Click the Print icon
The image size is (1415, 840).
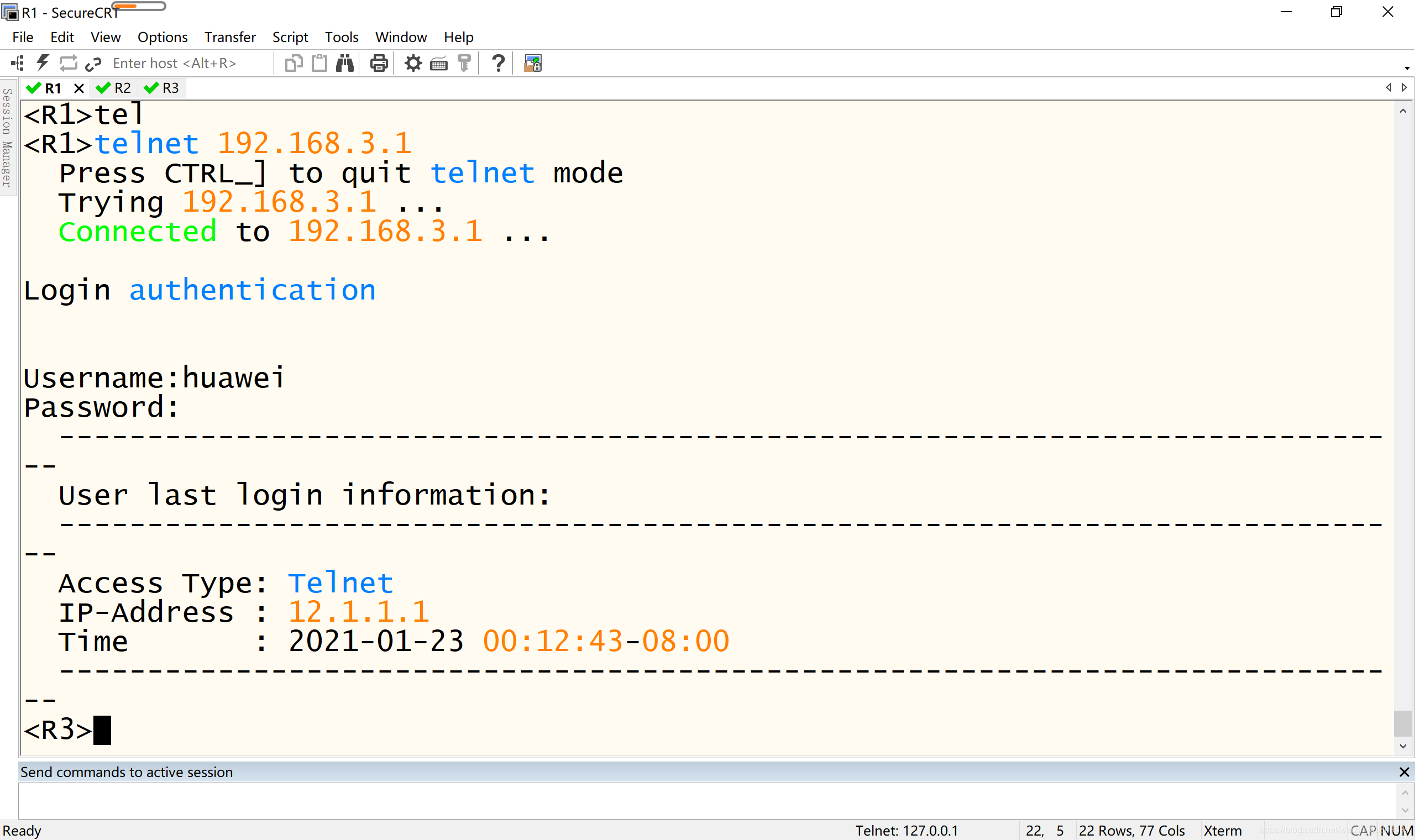click(379, 63)
